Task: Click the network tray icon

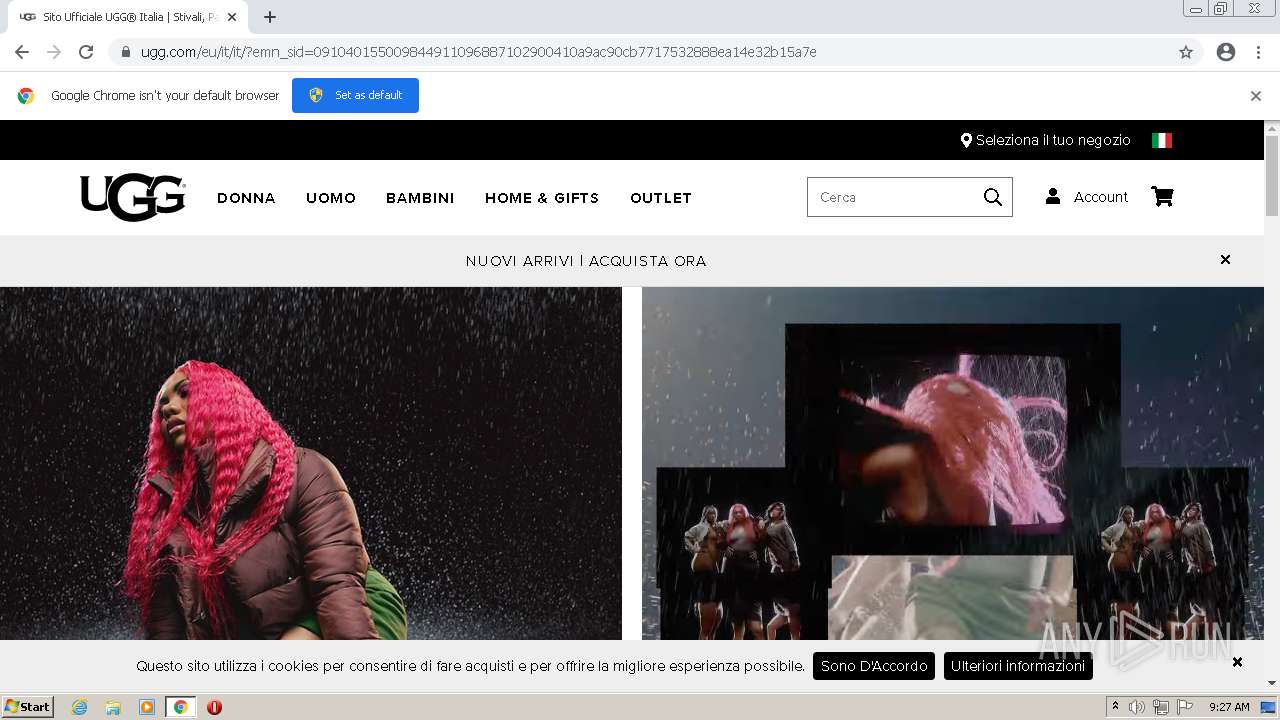Action: tap(1161, 707)
